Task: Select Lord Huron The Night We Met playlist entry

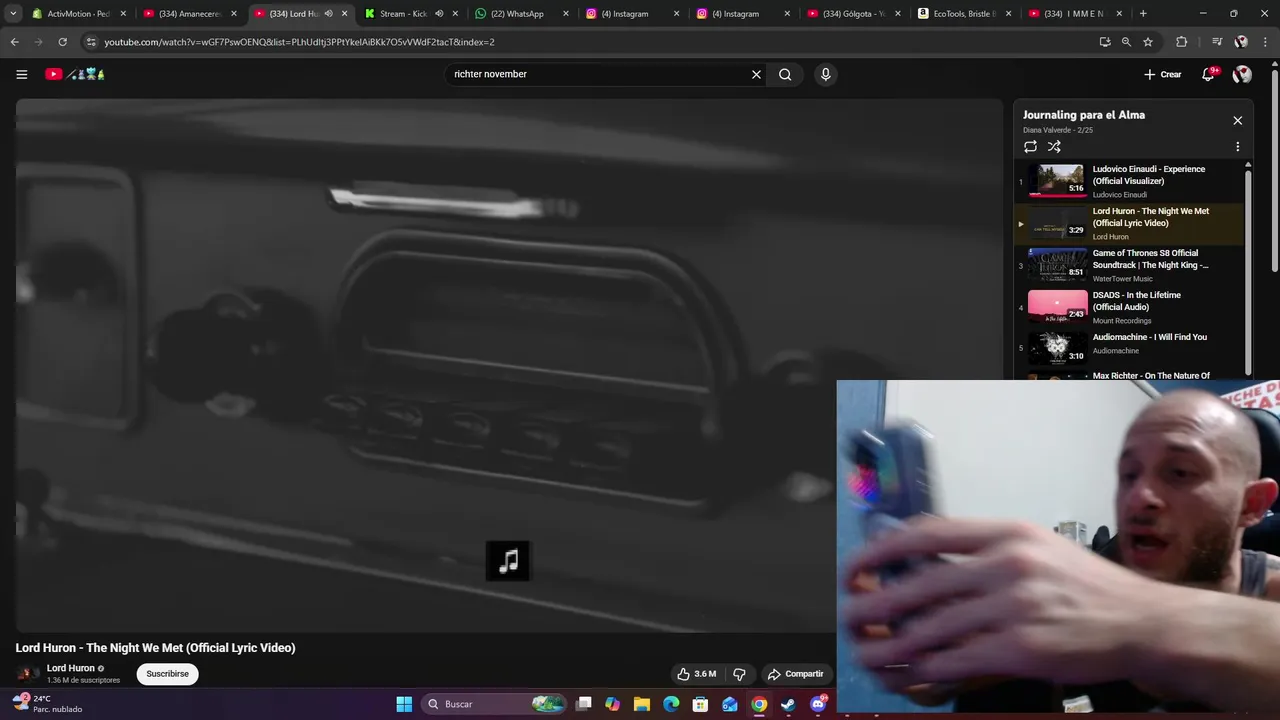Action: click(x=1130, y=223)
